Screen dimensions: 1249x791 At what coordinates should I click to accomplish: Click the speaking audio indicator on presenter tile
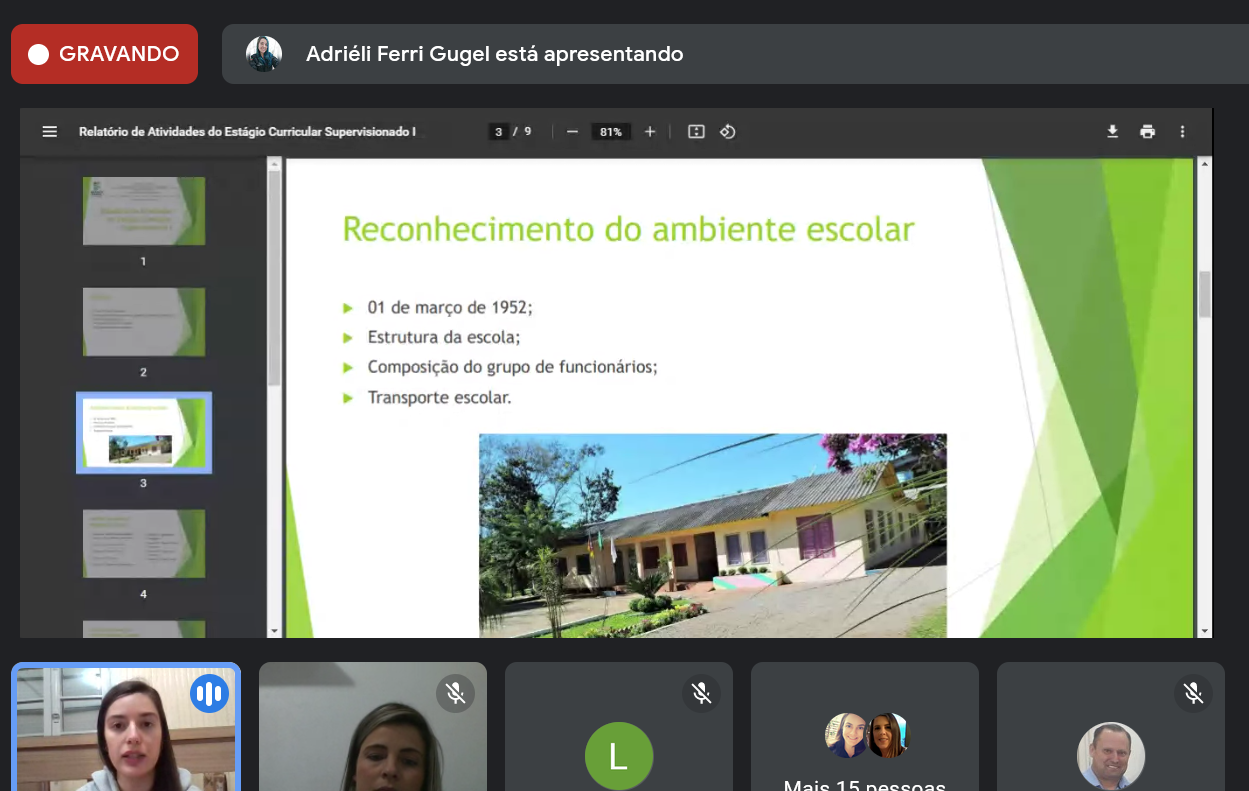coord(210,693)
